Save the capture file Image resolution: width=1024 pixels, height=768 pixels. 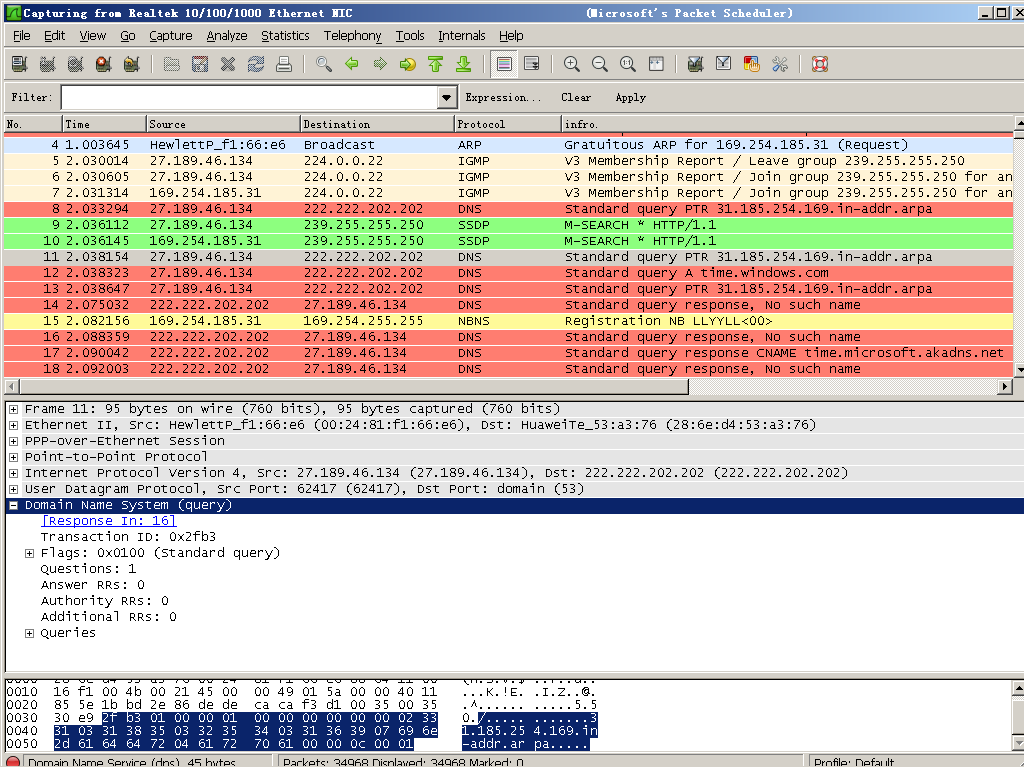(x=200, y=64)
